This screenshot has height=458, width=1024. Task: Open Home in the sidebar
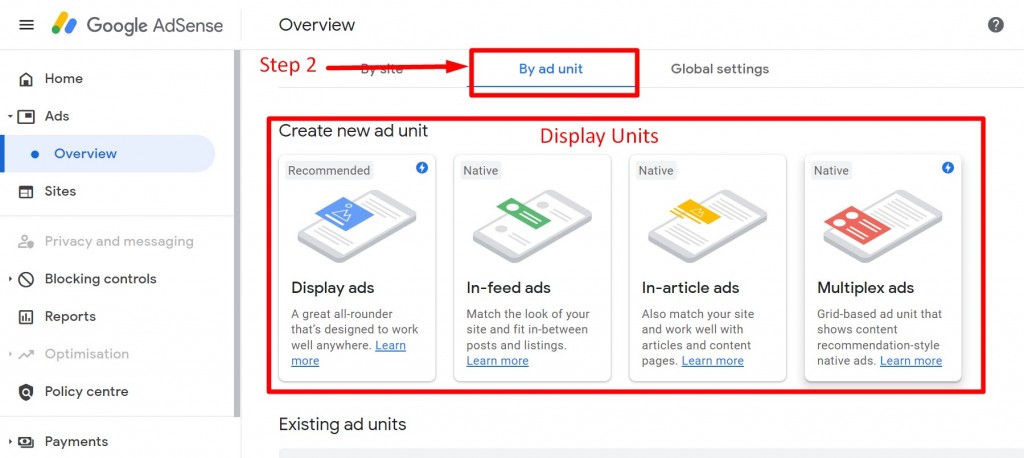pyautogui.click(x=63, y=78)
